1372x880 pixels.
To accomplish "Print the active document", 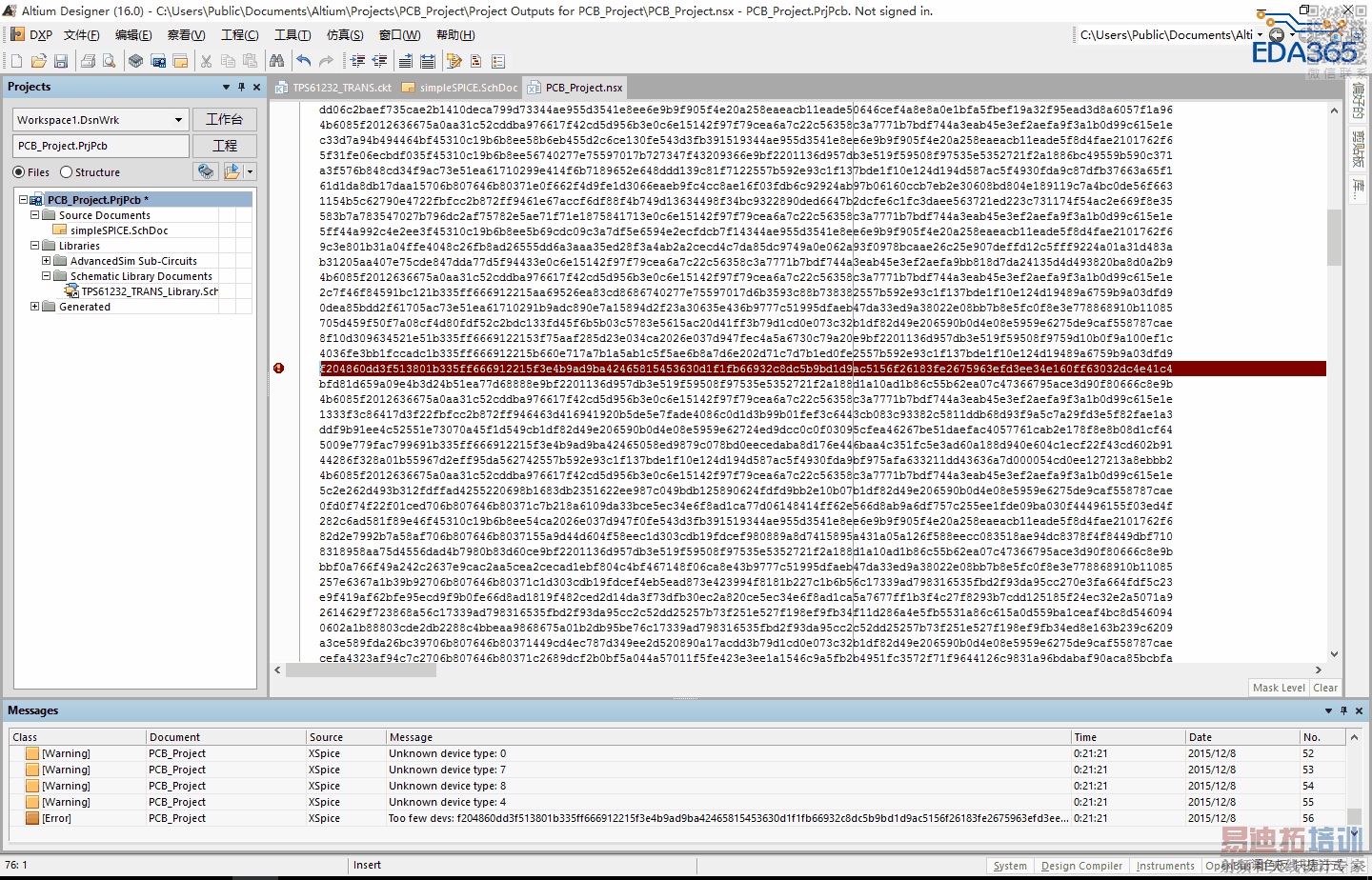I will pos(88,61).
